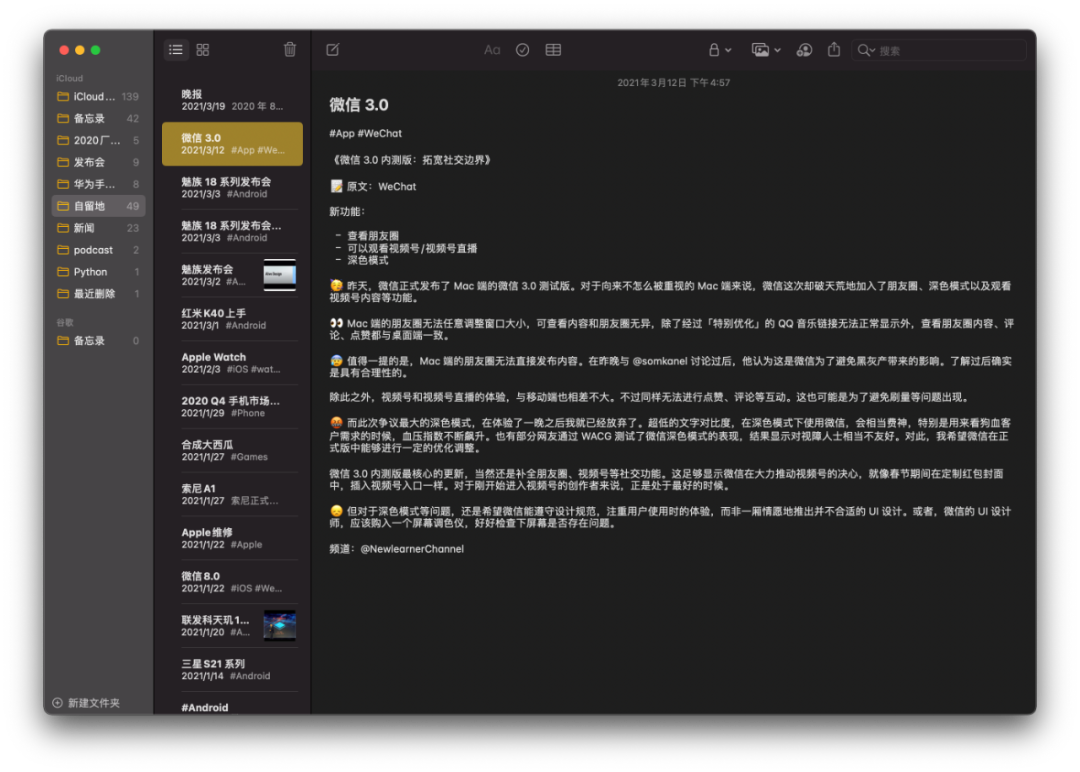1080x772 pixels.
Task: Delete the selected note with trash icon
Action: (290, 50)
